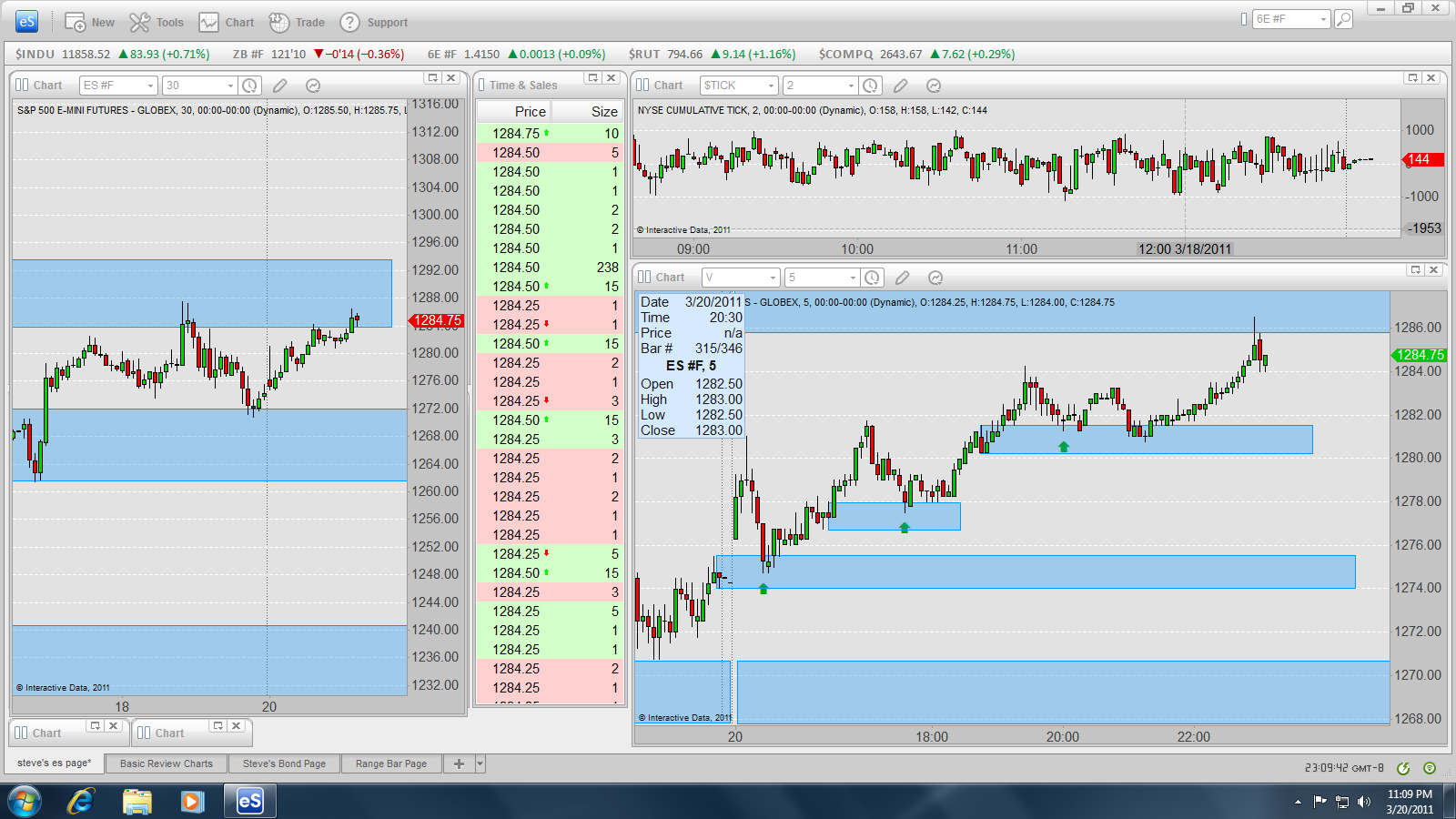Click the Time & Sales panel icon
This screenshot has height=819, width=1456.
481,85
